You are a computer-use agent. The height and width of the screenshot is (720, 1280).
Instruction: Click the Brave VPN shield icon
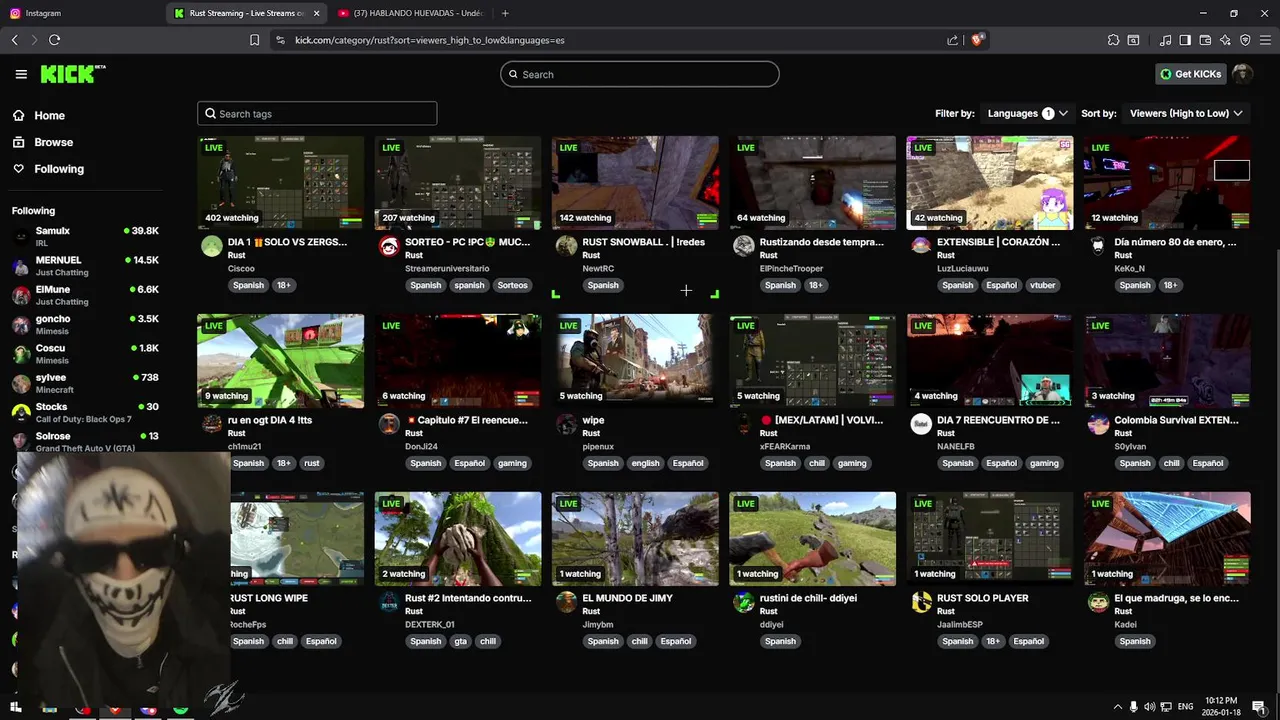coord(1245,40)
